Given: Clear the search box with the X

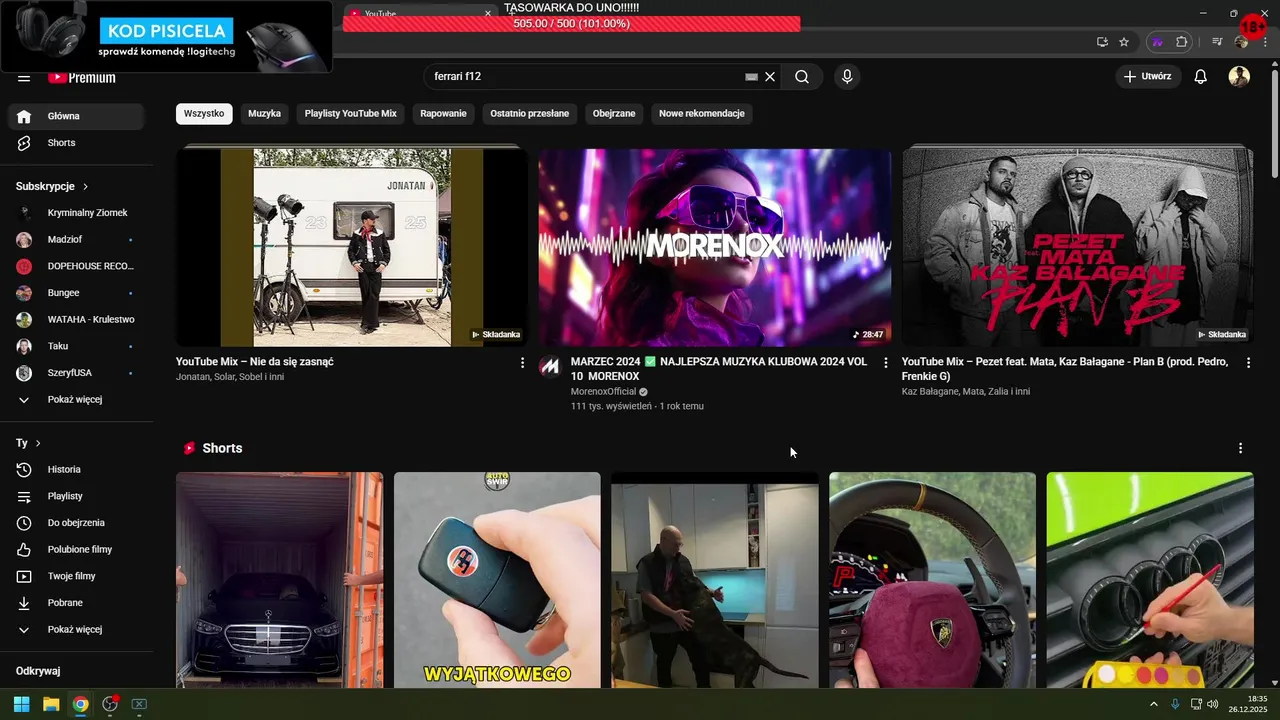Looking at the screenshot, I should (770, 77).
